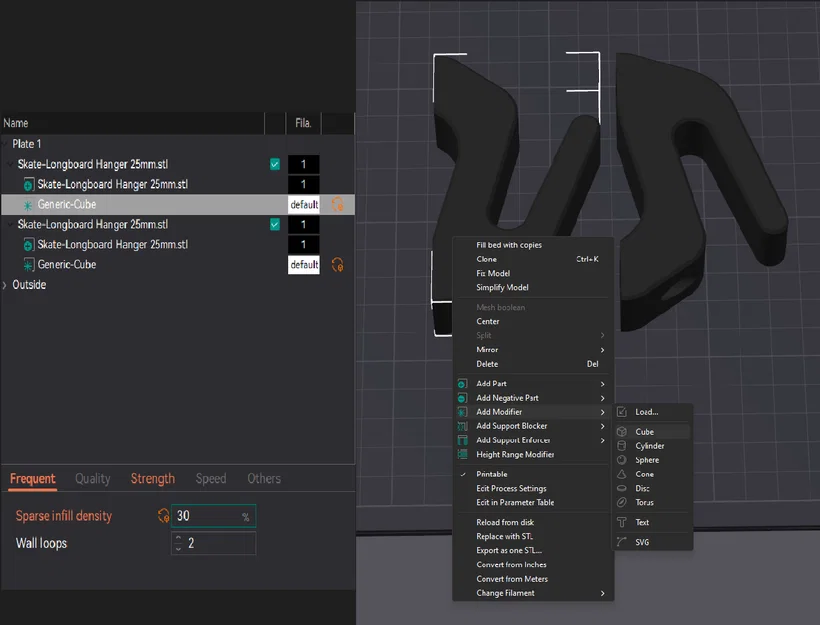Open the filament dropdown of the selected Generic-Cube
820x625 pixels.
coord(304,204)
